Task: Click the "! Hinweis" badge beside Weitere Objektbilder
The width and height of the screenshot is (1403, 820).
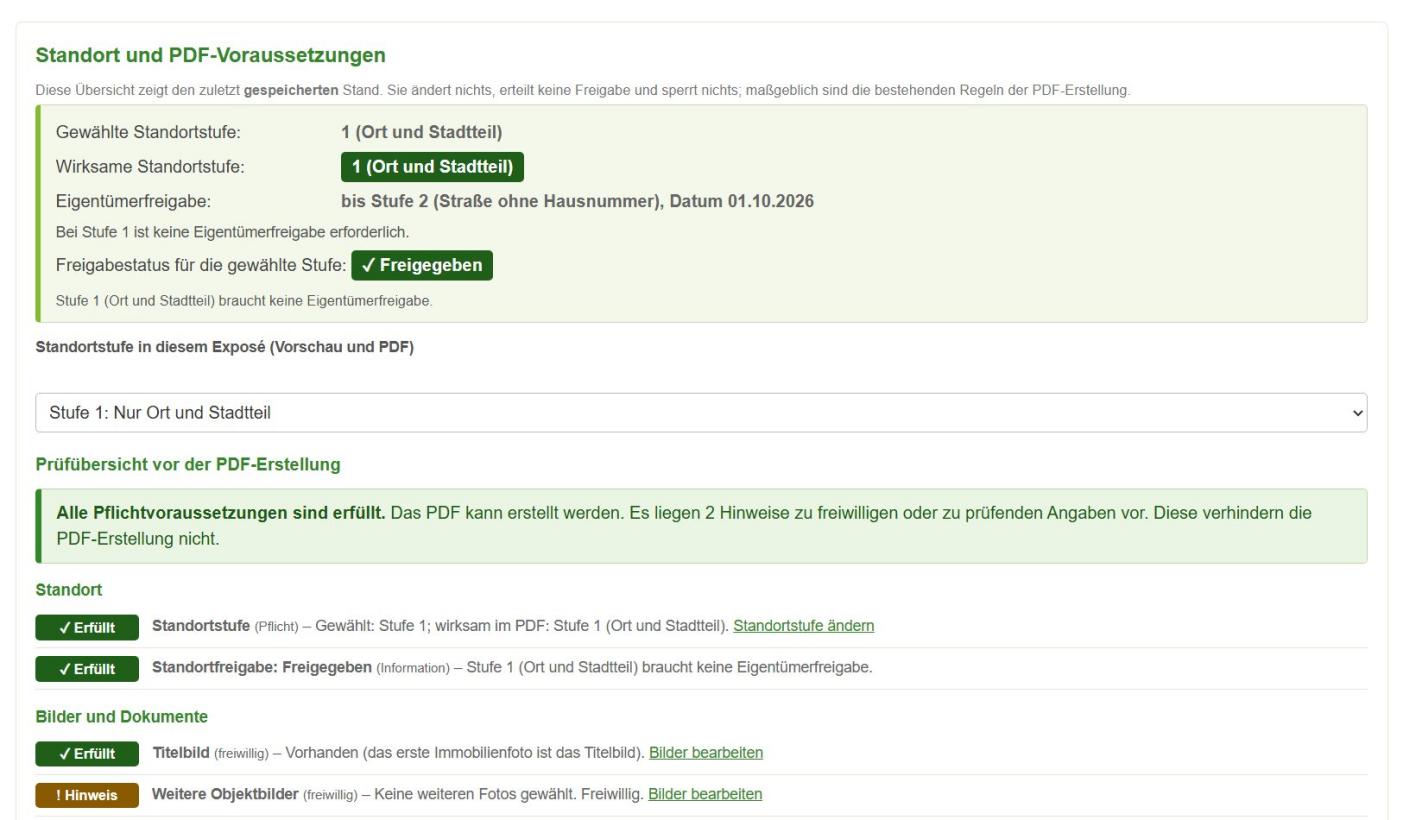Action: (x=87, y=795)
